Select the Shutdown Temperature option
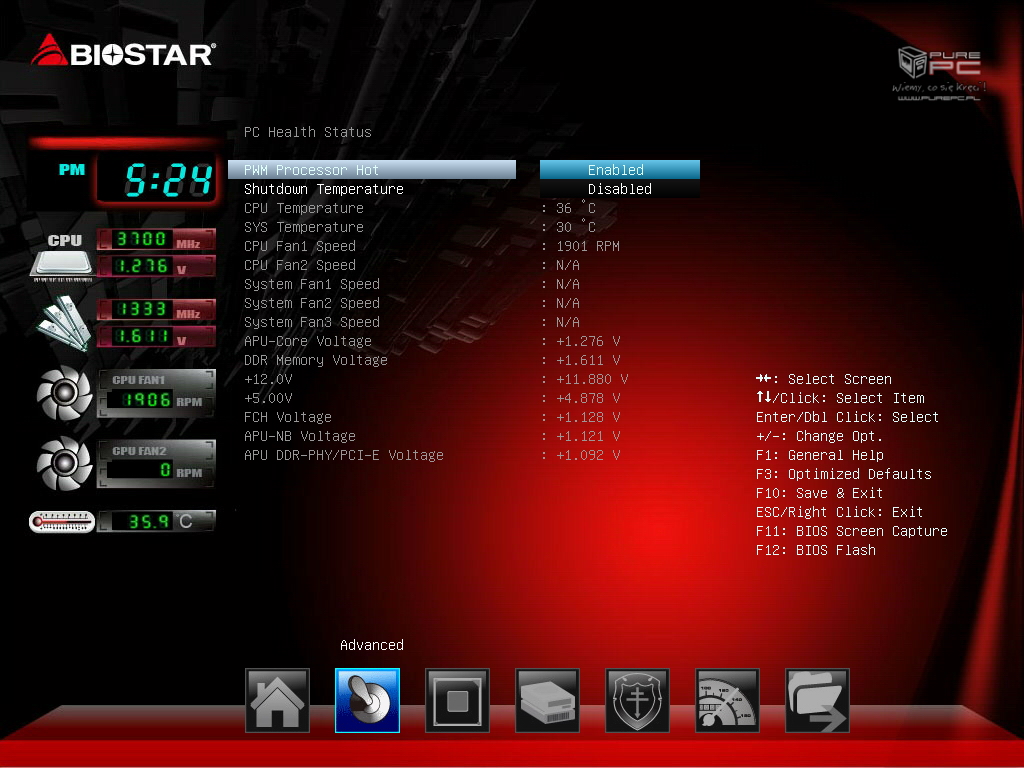This screenshot has width=1024, height=768. [x=324, y=189]
